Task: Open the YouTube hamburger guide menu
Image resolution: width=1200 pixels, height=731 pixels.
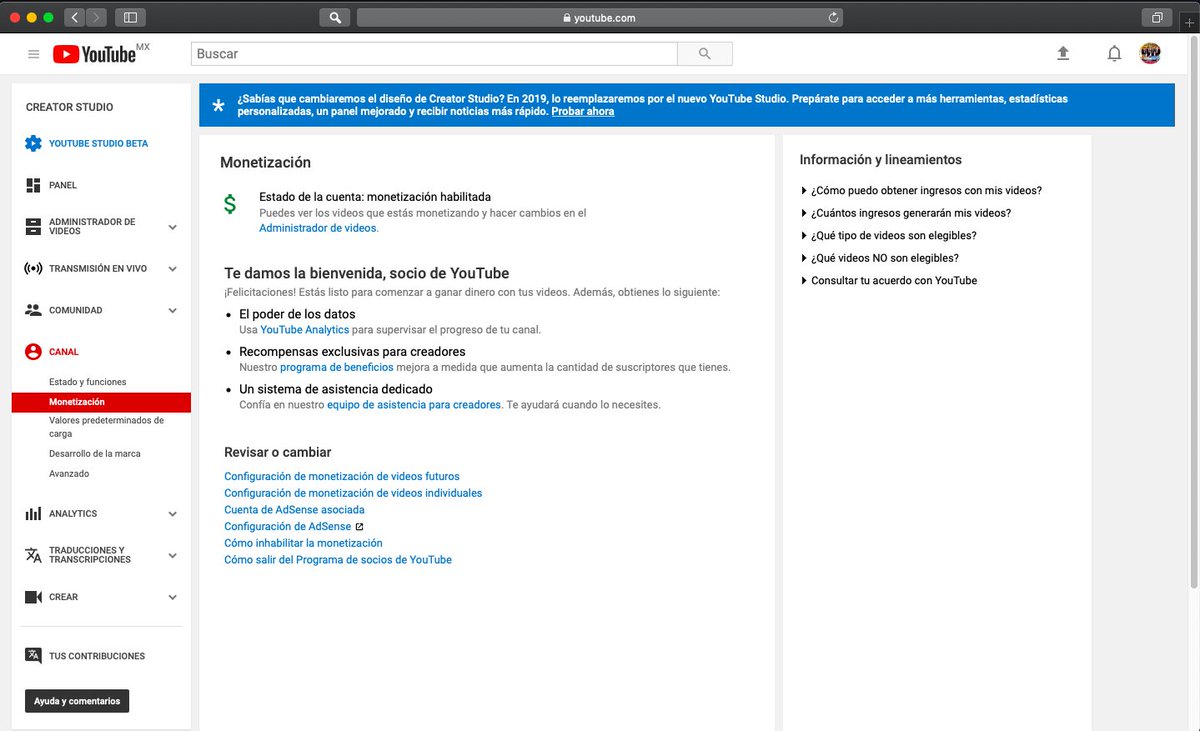Action: point(34,54)
